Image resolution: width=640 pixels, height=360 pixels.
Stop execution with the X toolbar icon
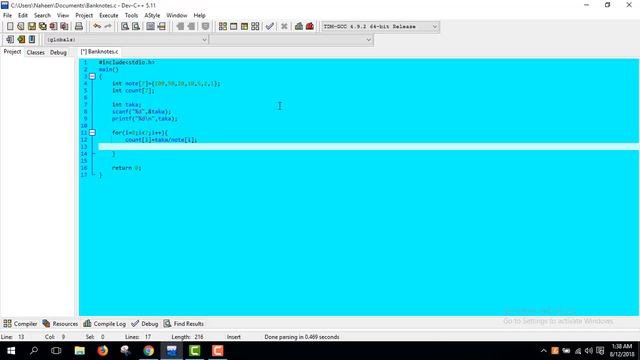[x=284, y=27]
